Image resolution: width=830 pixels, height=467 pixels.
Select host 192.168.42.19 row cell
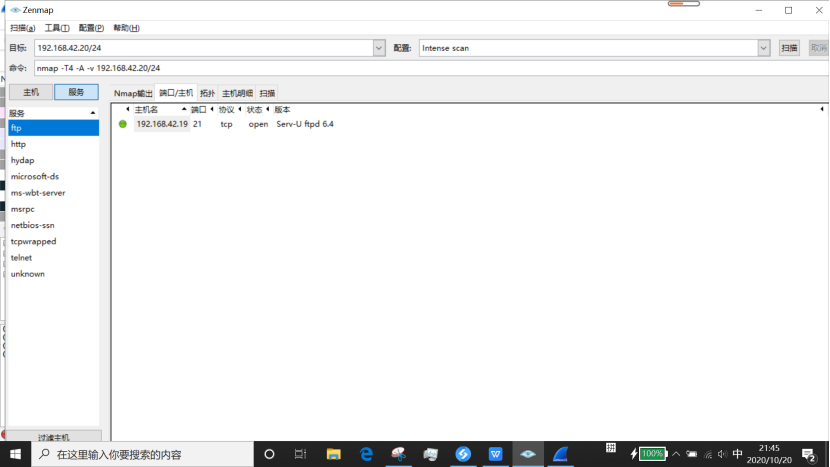tap(162, 124)
